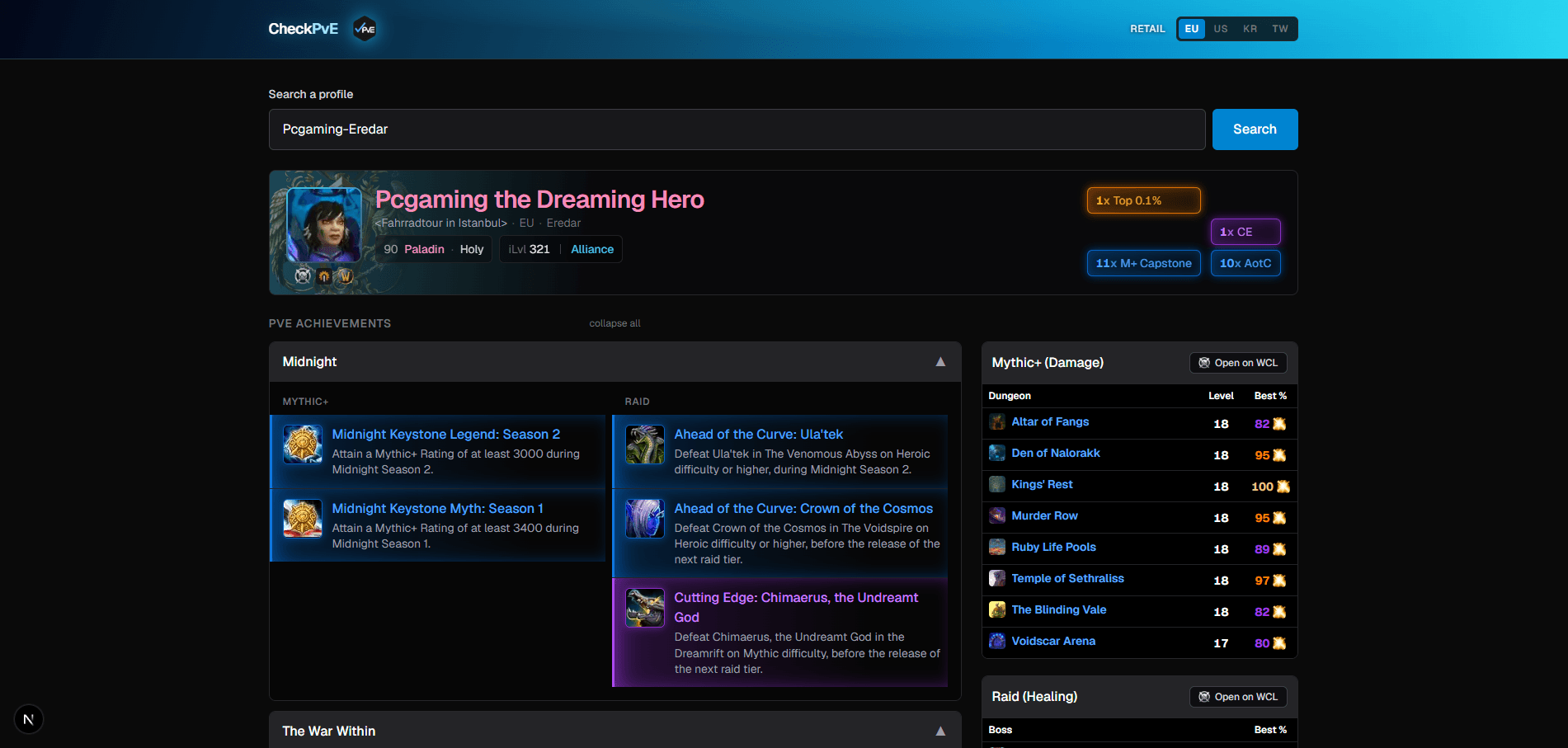Click the Ahead of the Curve Ula'tek icon
This screenshot has width=1568, height=748.
tap(645, 445)
